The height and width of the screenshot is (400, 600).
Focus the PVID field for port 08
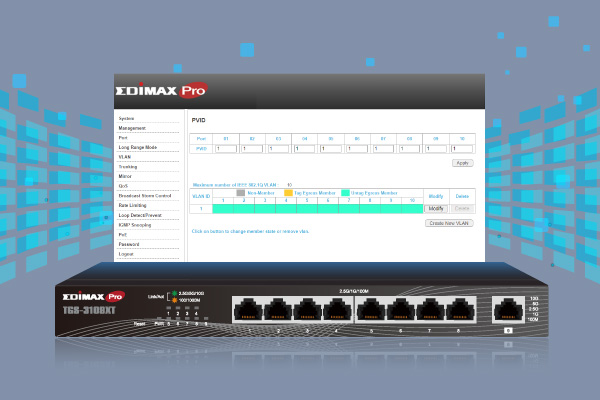409,149
